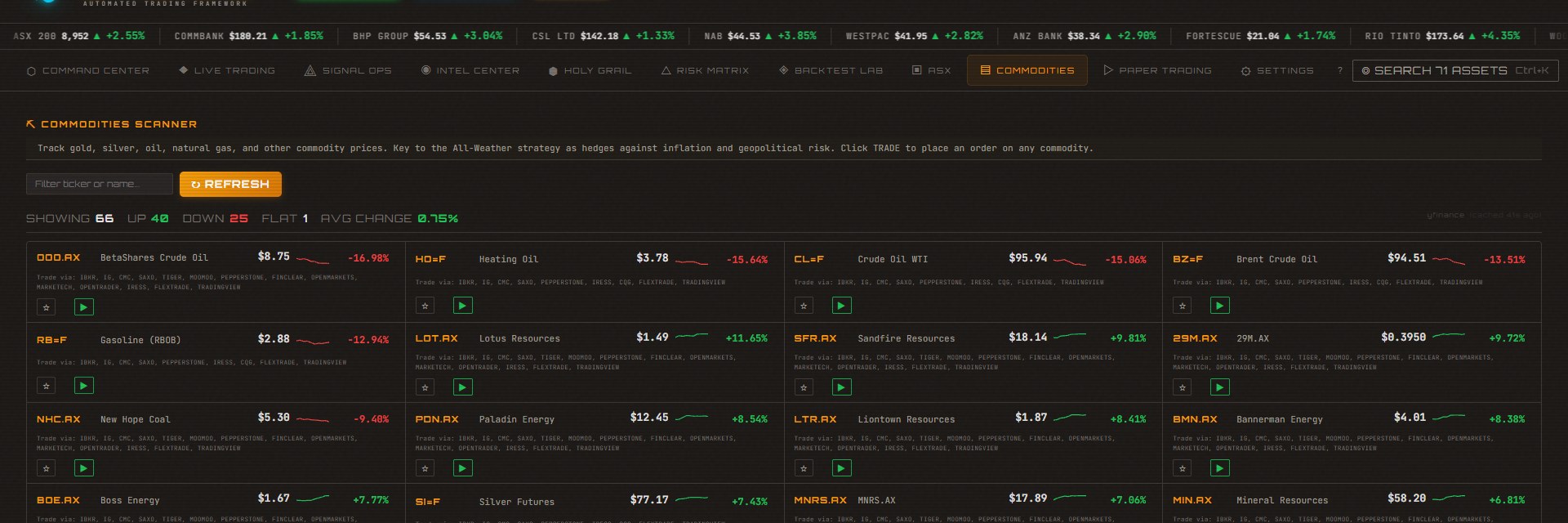Click HO=F ticker symbol

[x=430, y=259]
